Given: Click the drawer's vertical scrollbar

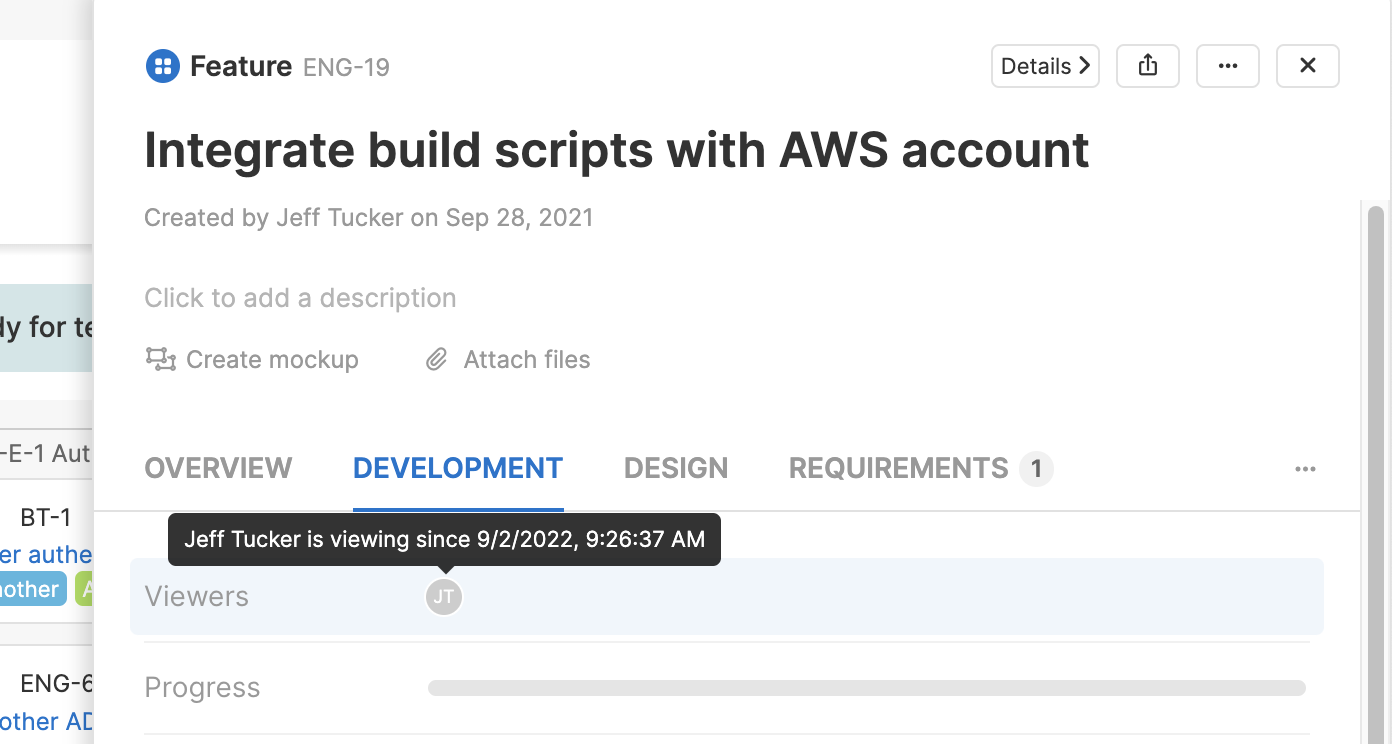Looking at the screenshot, I should click(x=1376, y=450).
